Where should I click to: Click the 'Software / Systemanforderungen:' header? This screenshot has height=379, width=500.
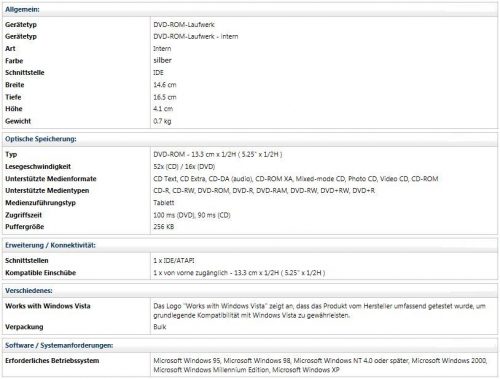point(59,345)
